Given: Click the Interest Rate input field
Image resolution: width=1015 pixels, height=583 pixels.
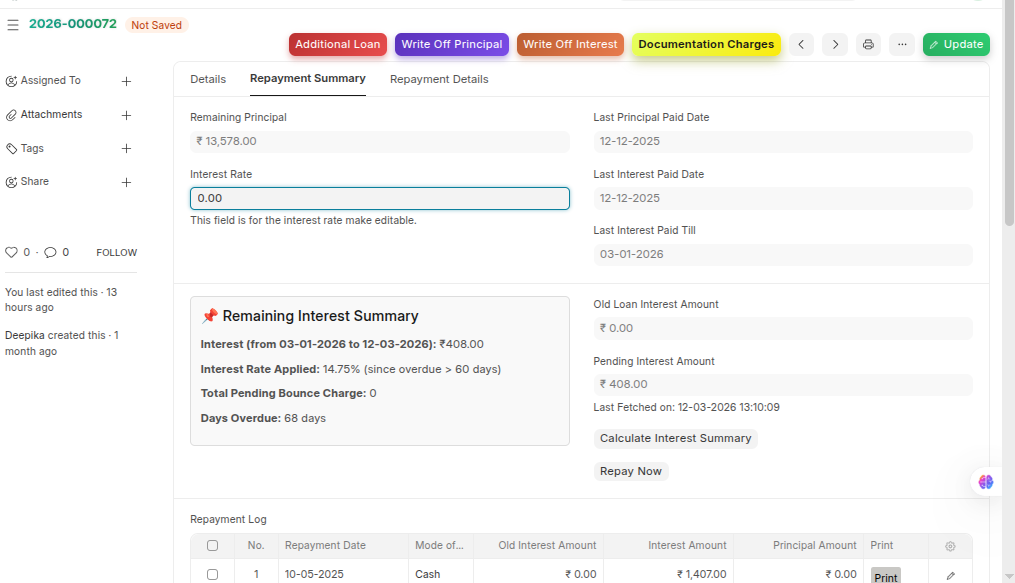Looking at the screenshot, I should tap(380, 198).
